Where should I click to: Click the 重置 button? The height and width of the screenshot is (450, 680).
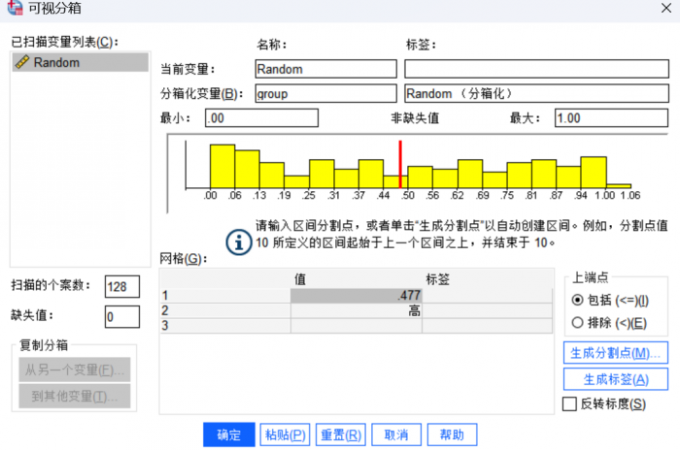[x=341, y=434]
